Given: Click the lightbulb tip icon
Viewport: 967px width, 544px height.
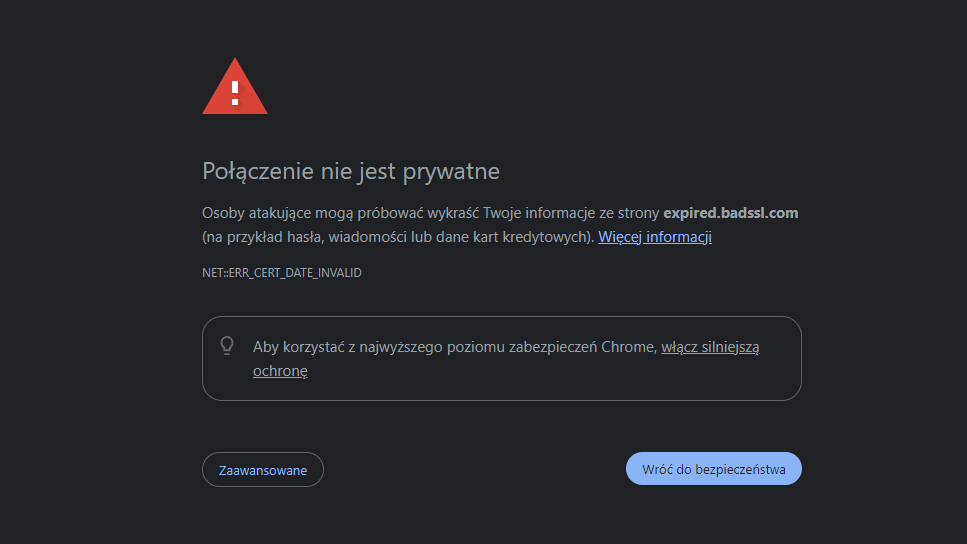Looking at the screenshot, I should (x=227, y=346).
